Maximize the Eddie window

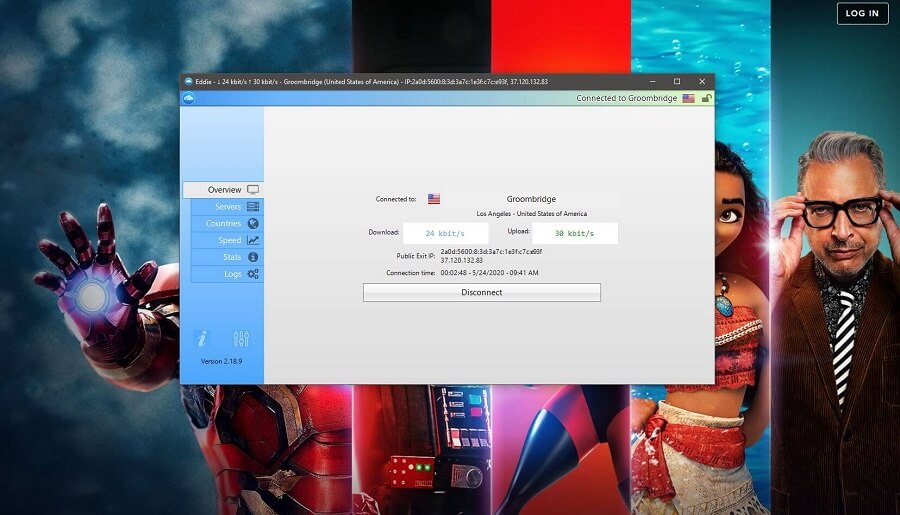click(677, 82)
